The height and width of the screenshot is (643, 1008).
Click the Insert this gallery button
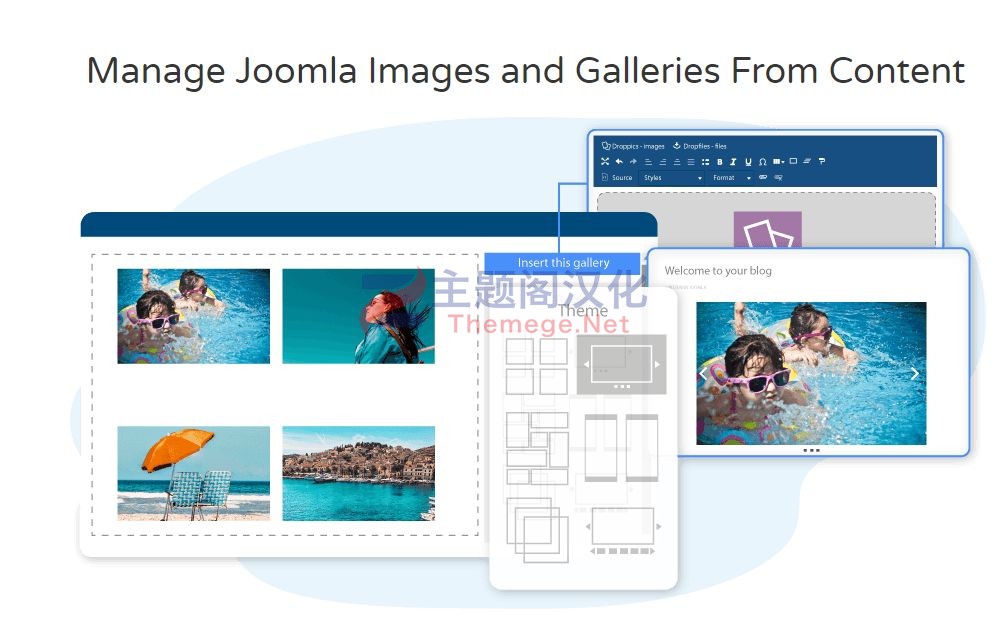tap(563, 262)
